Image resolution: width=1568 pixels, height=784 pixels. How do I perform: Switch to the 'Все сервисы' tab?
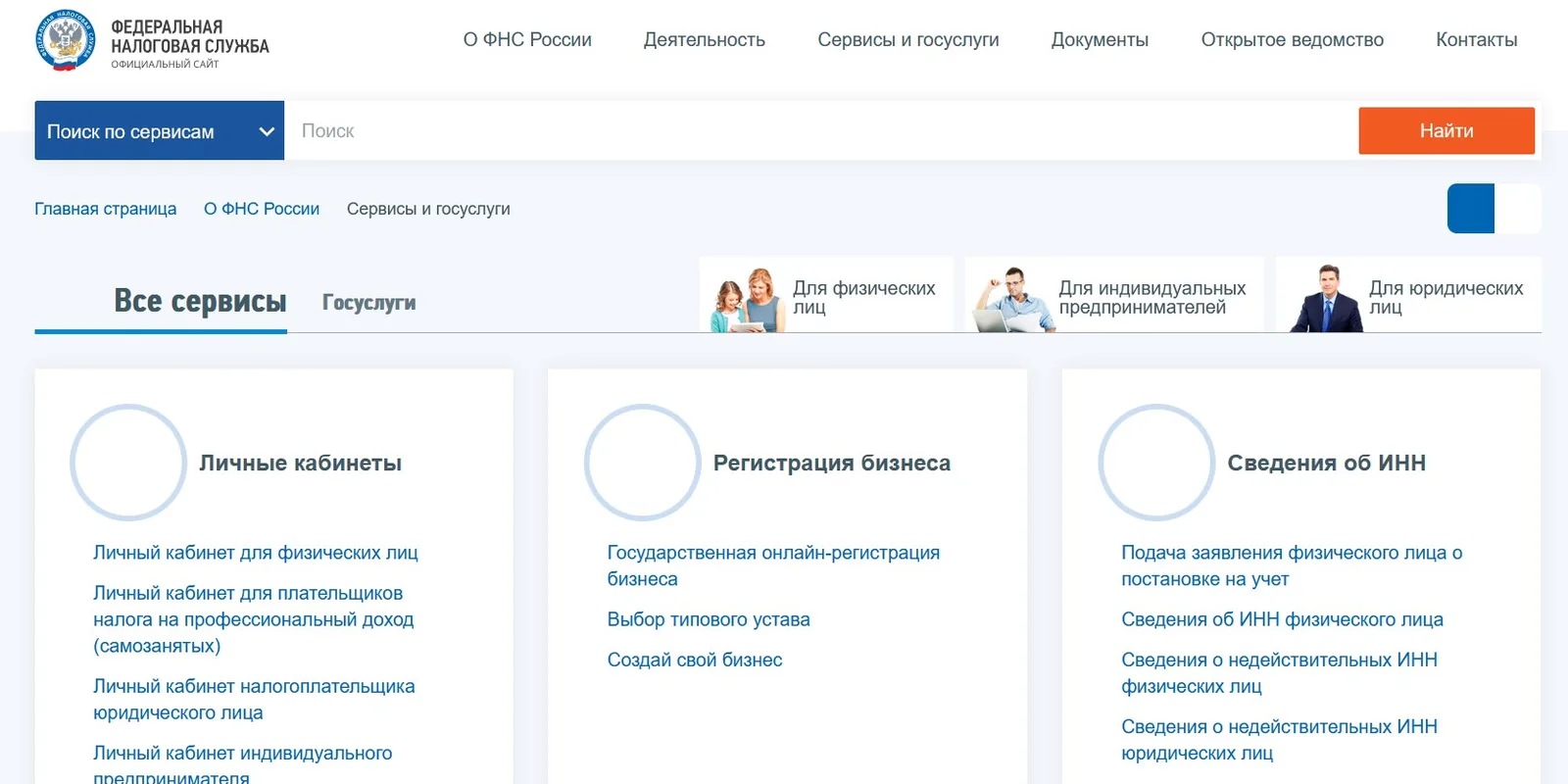click(x=200, y=301)
